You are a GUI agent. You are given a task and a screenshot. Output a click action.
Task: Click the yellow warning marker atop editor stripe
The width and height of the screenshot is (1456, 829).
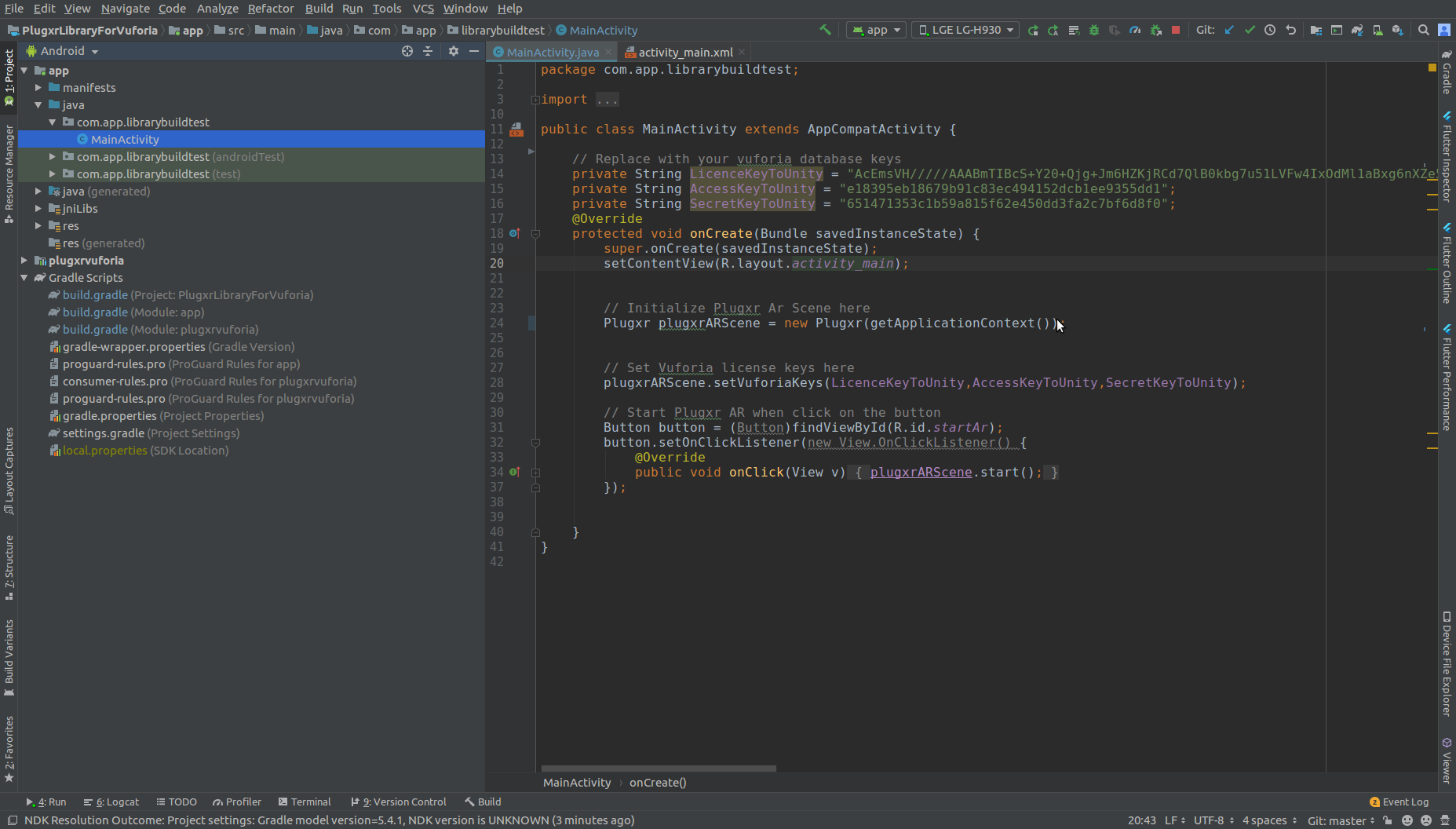(x=1432, y=68)
